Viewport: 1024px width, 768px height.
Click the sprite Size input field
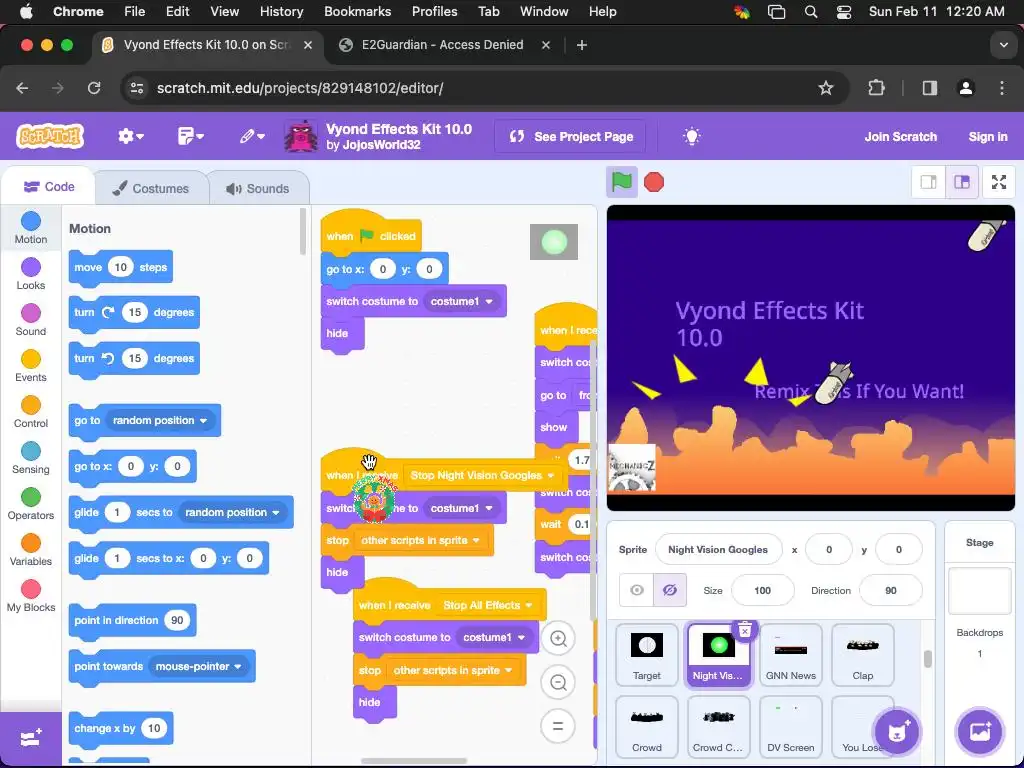762,590
